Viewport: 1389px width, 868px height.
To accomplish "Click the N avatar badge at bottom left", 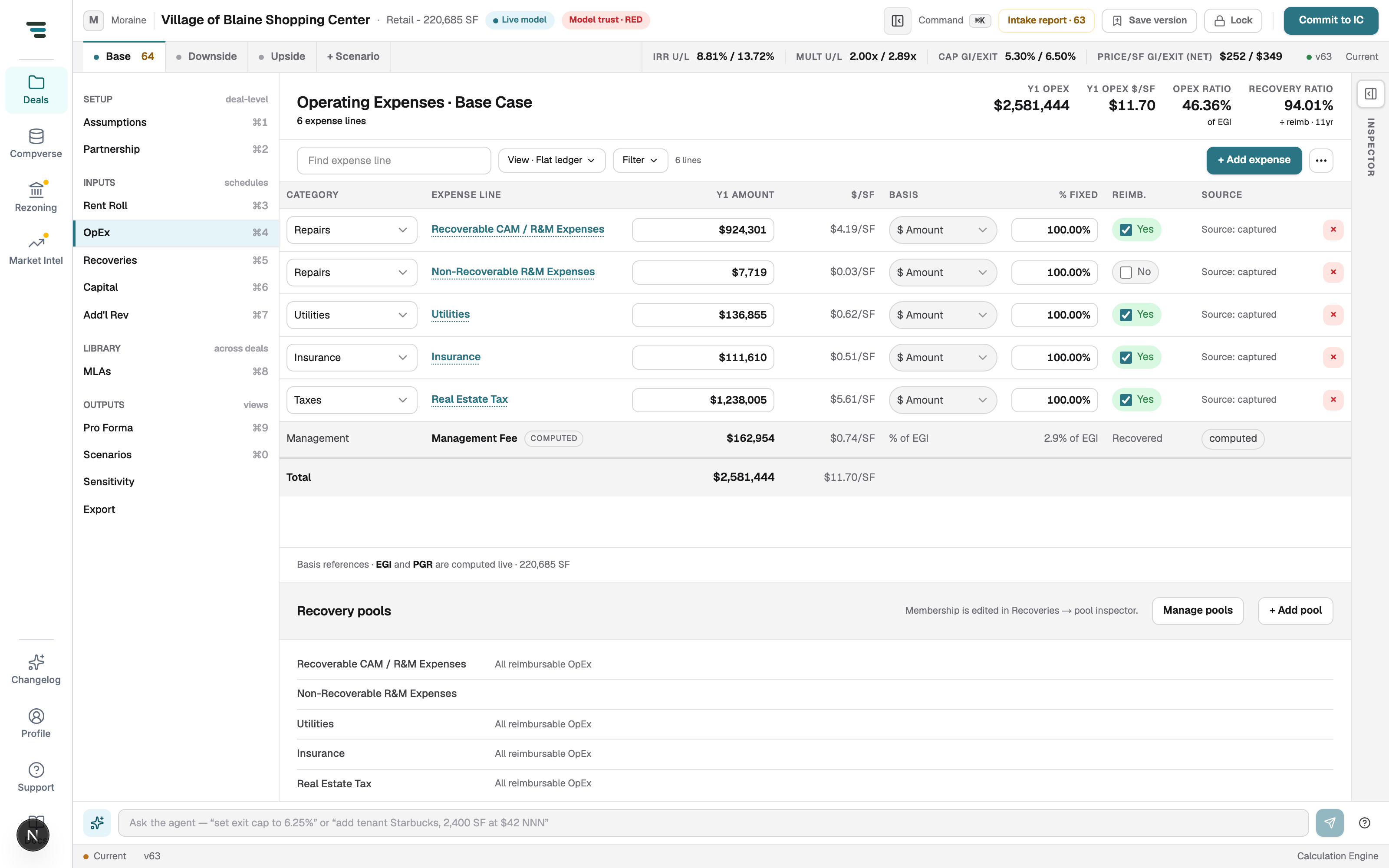I will (33, 835).
